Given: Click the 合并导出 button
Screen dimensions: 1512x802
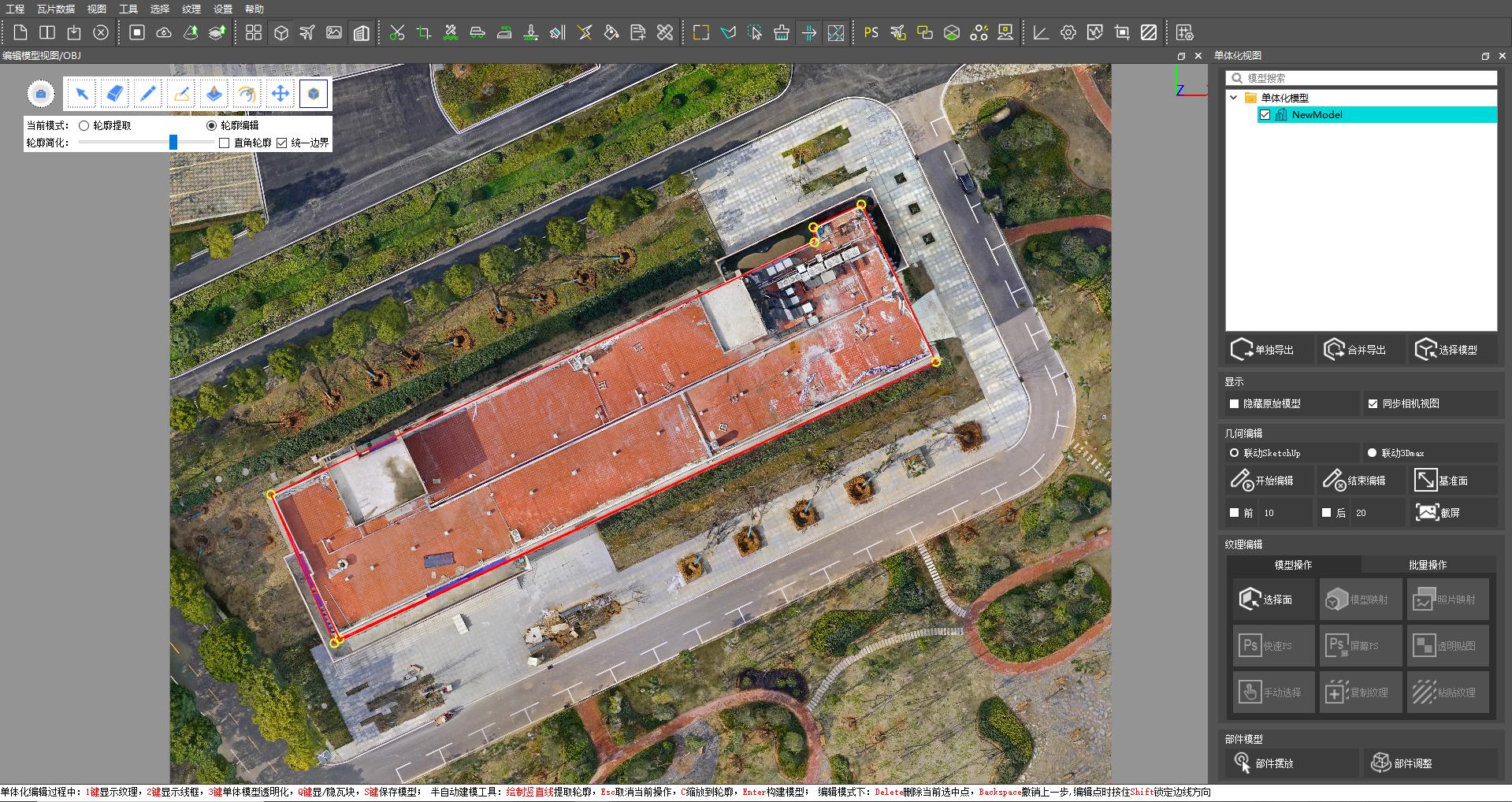Looking at the screenshot, I should [x=1361, y=350].
